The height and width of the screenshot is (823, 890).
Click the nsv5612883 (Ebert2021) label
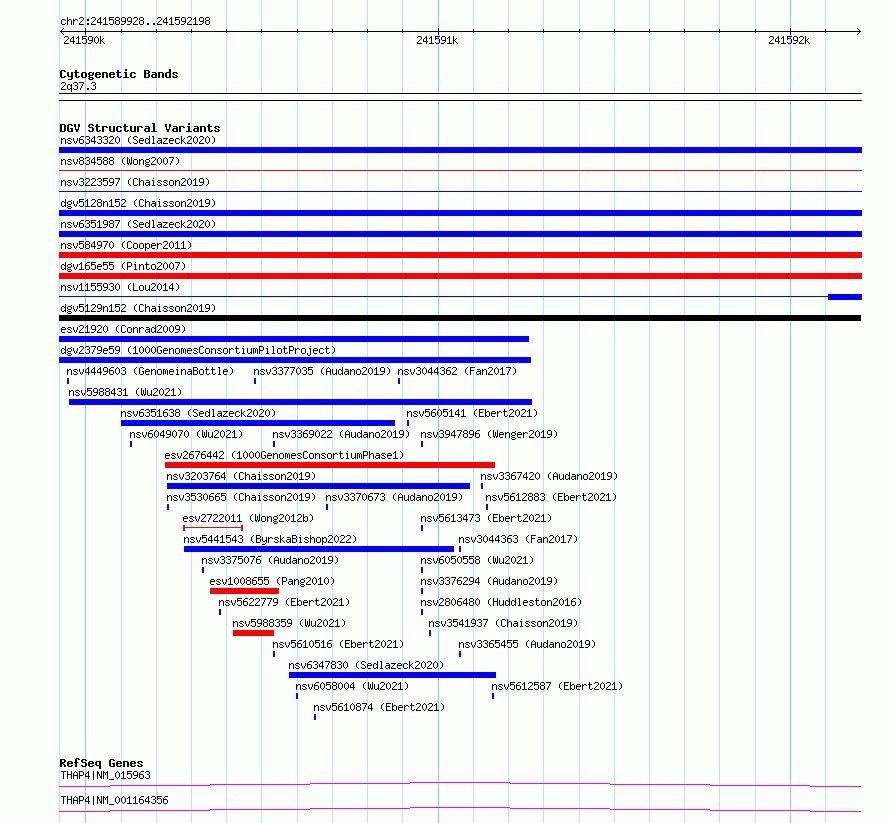[x=551, y=497]
